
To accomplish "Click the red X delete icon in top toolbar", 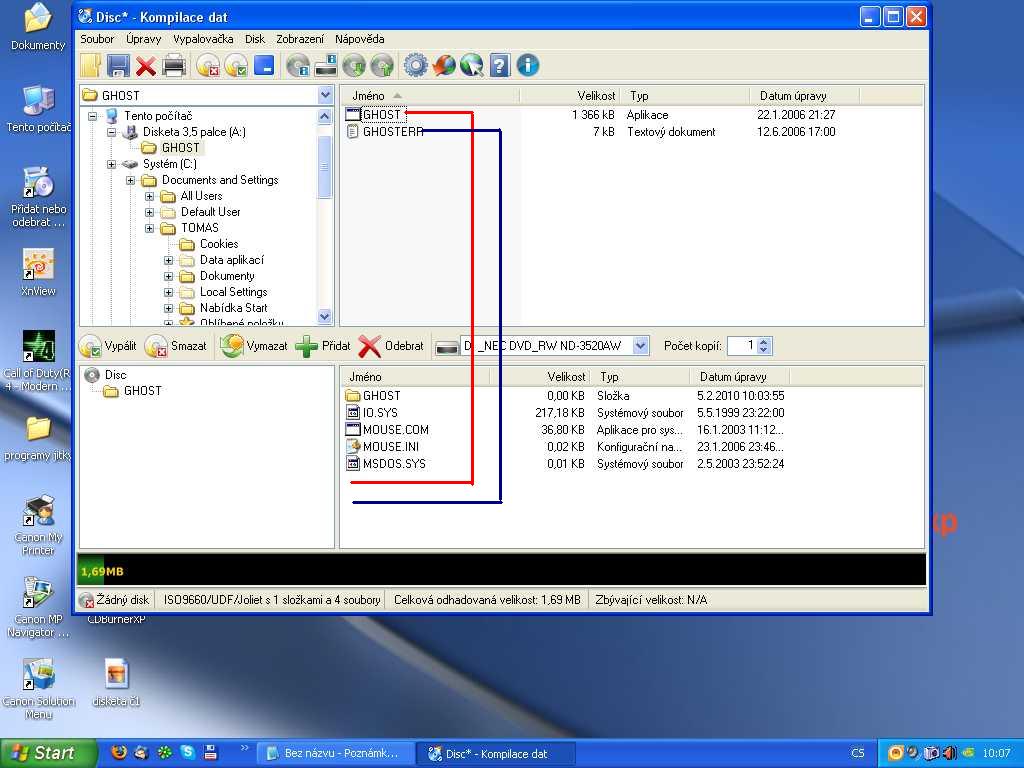I will click(146, 65).
